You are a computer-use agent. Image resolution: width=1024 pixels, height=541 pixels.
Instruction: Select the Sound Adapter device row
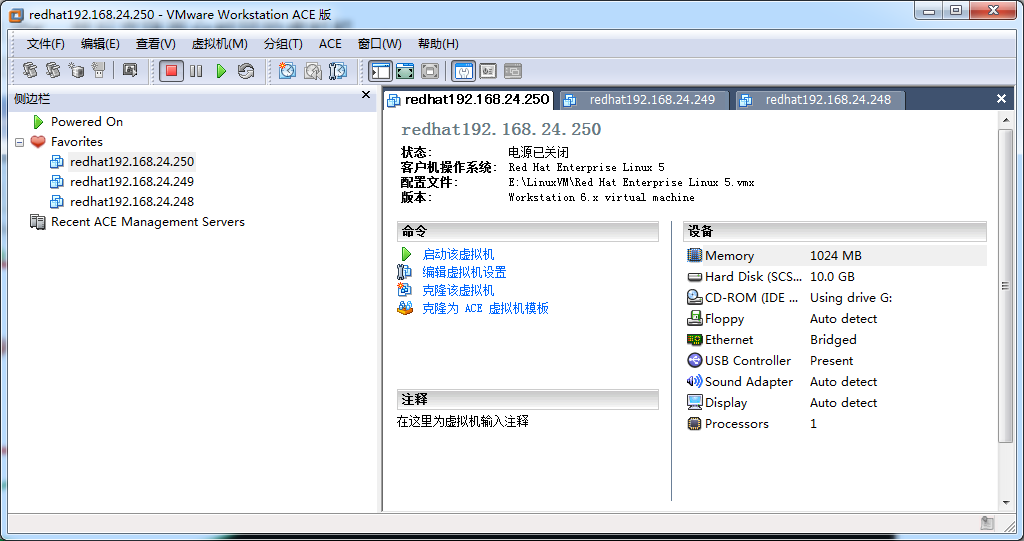tap(835, 381)
